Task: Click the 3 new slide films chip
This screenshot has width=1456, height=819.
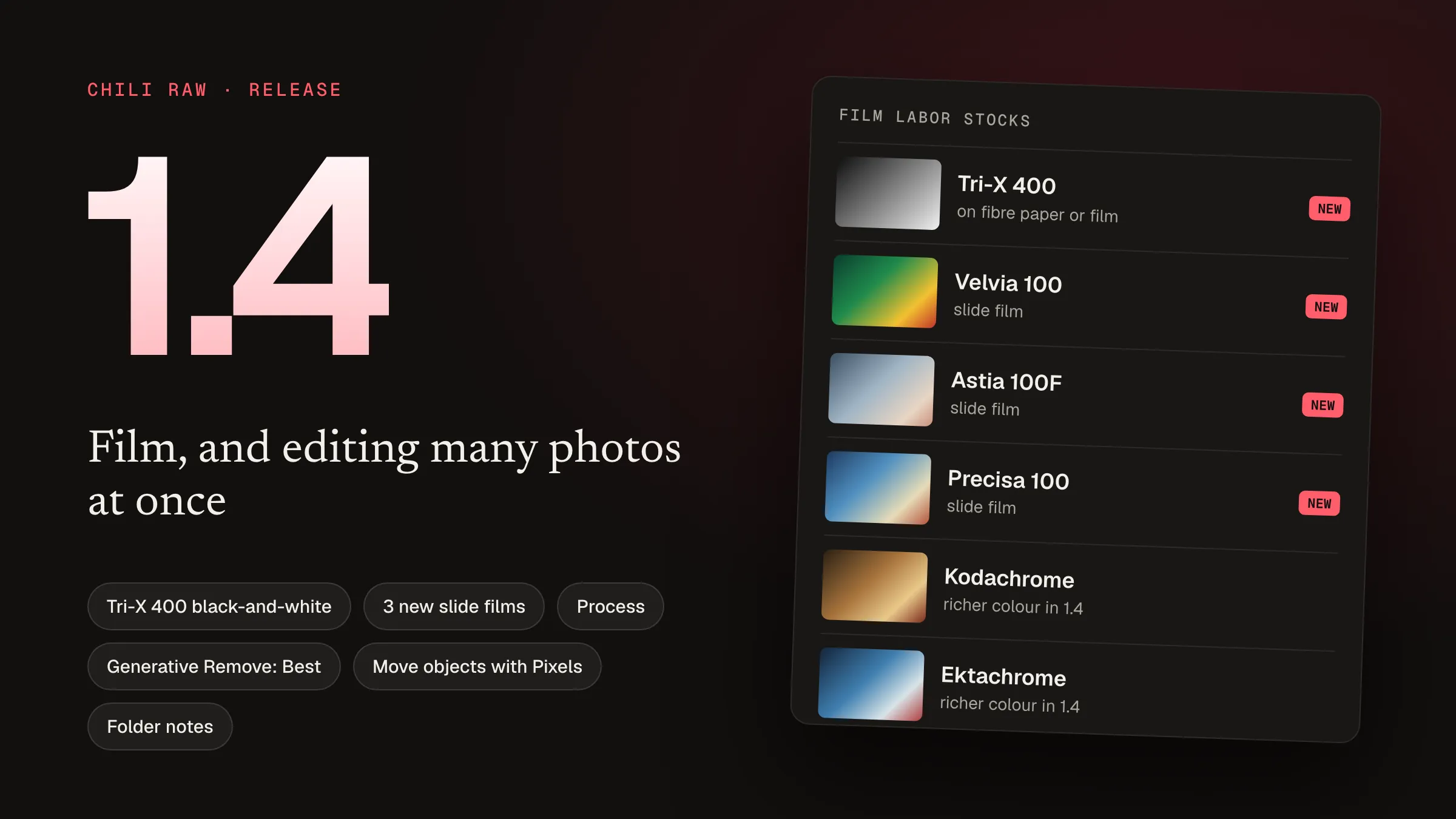Action: click(x=454, y=606)
